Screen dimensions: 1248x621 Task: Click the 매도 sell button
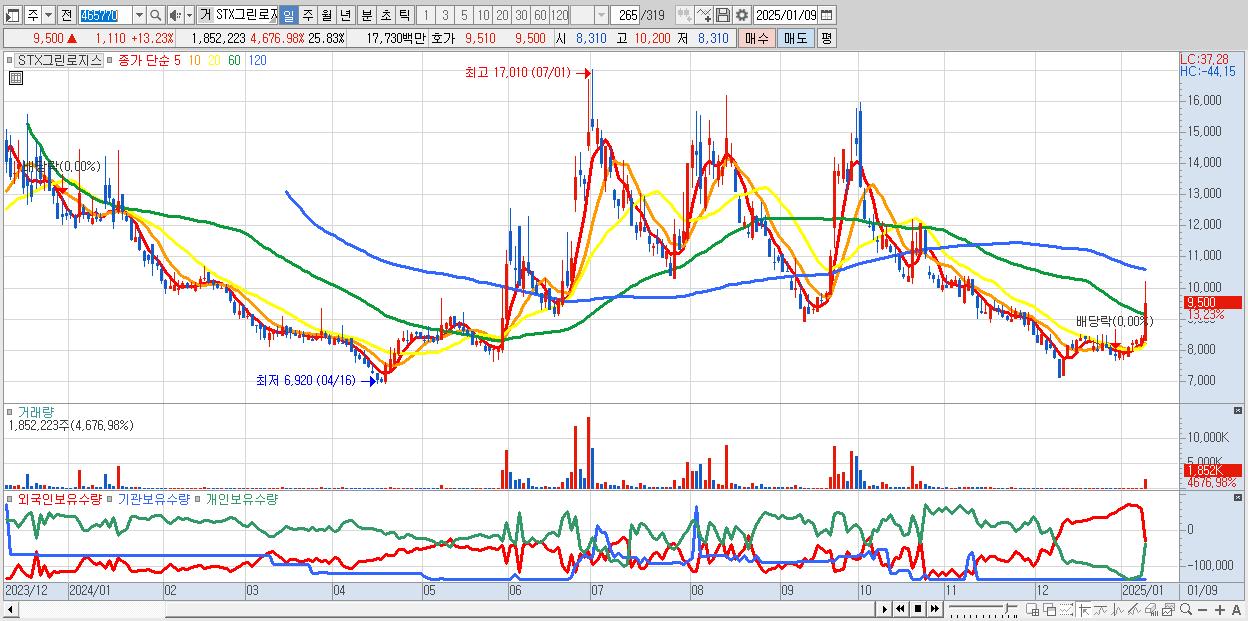[796, 38]
